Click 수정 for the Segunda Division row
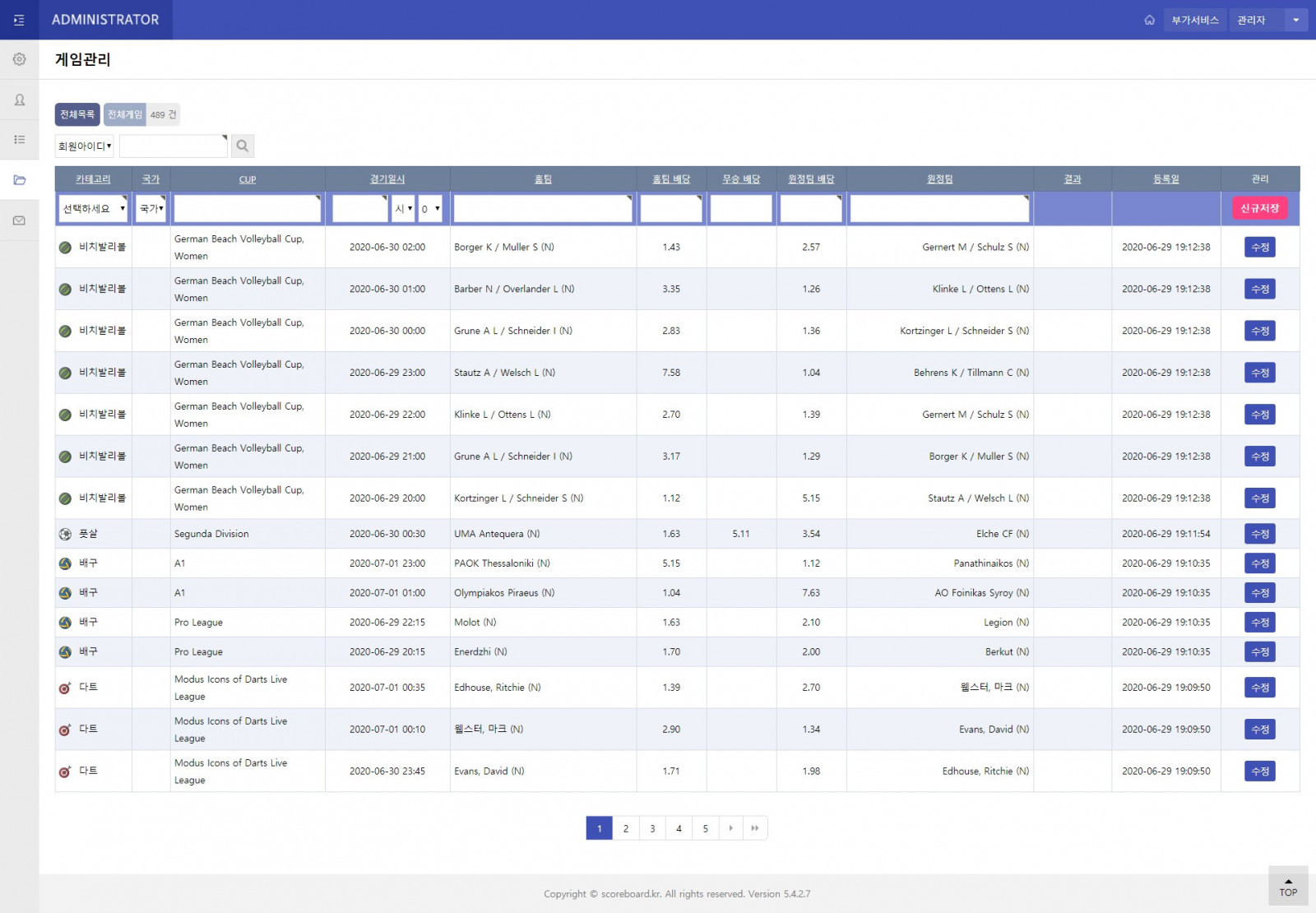Image resolution: width=1316 pixels, height=913 pixels. (x=1259, y=534)
